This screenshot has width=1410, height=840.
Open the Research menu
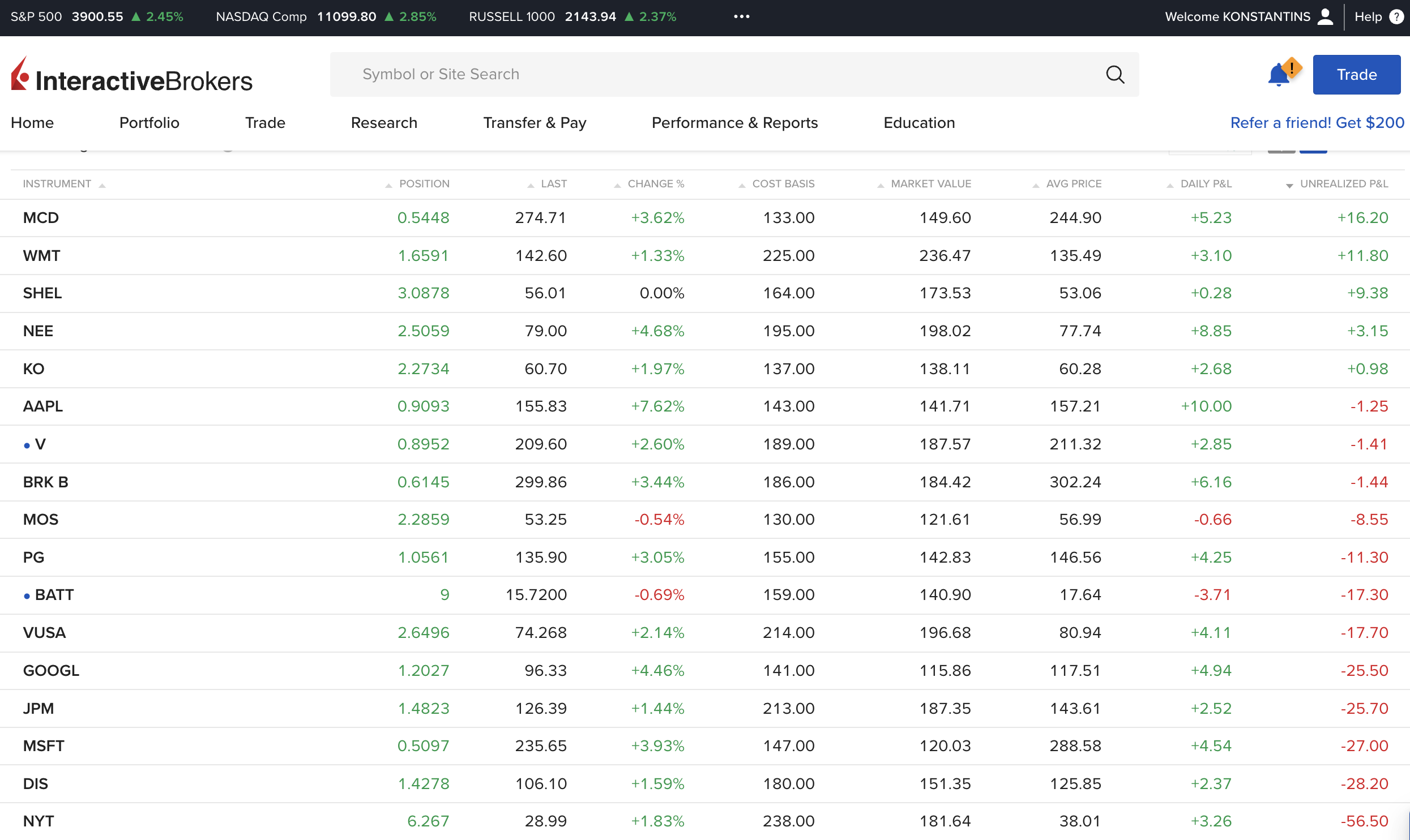coord(384,123)
